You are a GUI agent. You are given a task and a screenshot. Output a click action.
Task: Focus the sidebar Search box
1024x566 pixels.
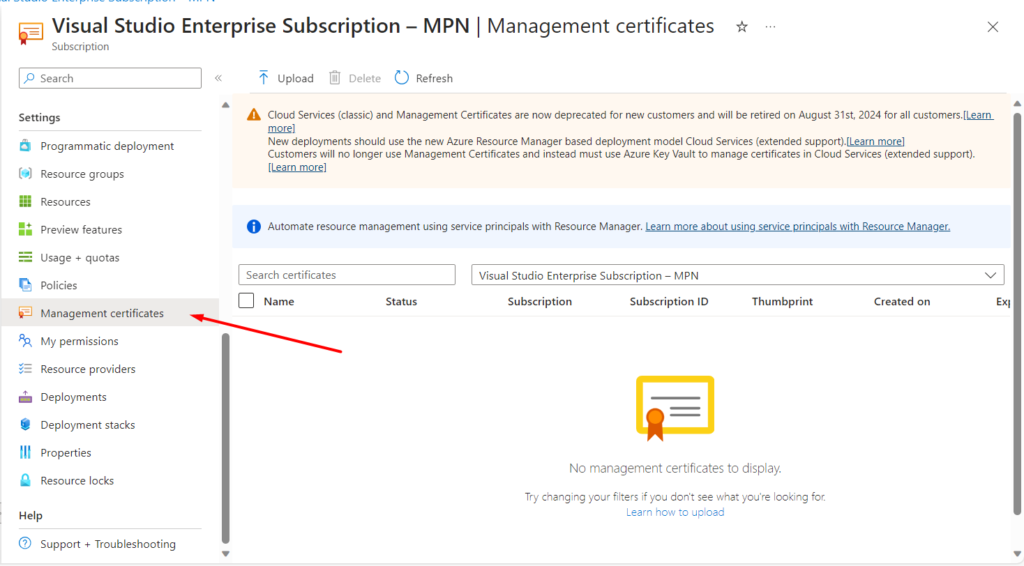tap(110, 78)
